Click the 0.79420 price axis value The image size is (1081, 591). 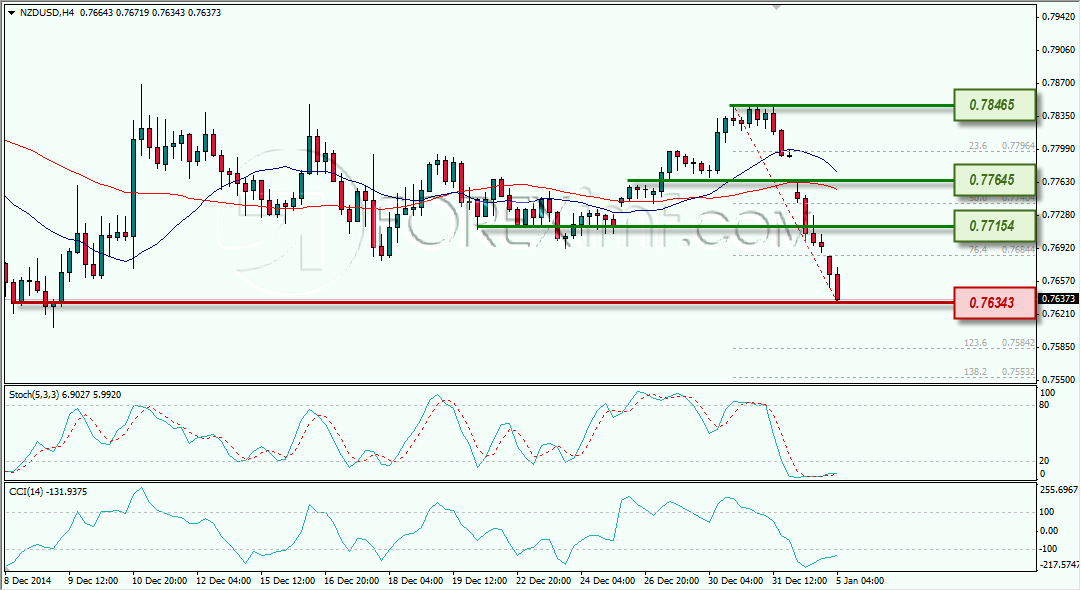click(1059, 17)
